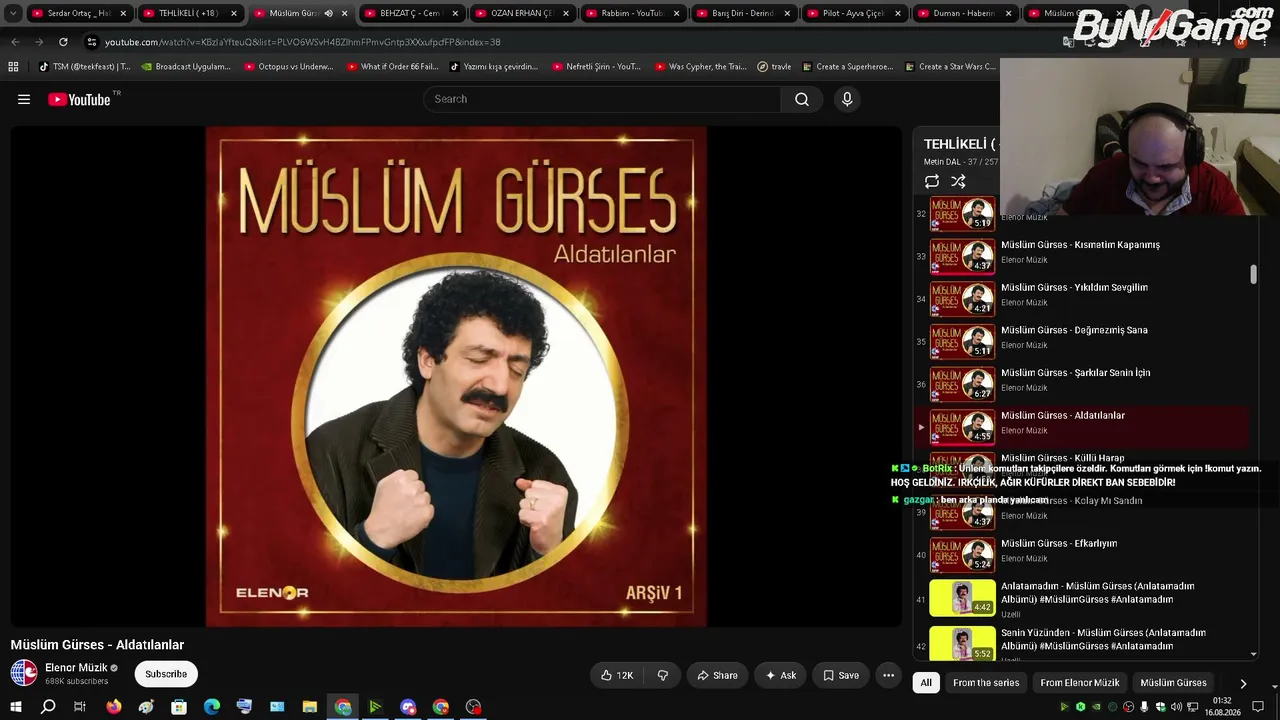Image resolution: width=1280 pixels, height=720 pixels.
Task: Open the travle bookmark
Action: (x=774, y=67)
